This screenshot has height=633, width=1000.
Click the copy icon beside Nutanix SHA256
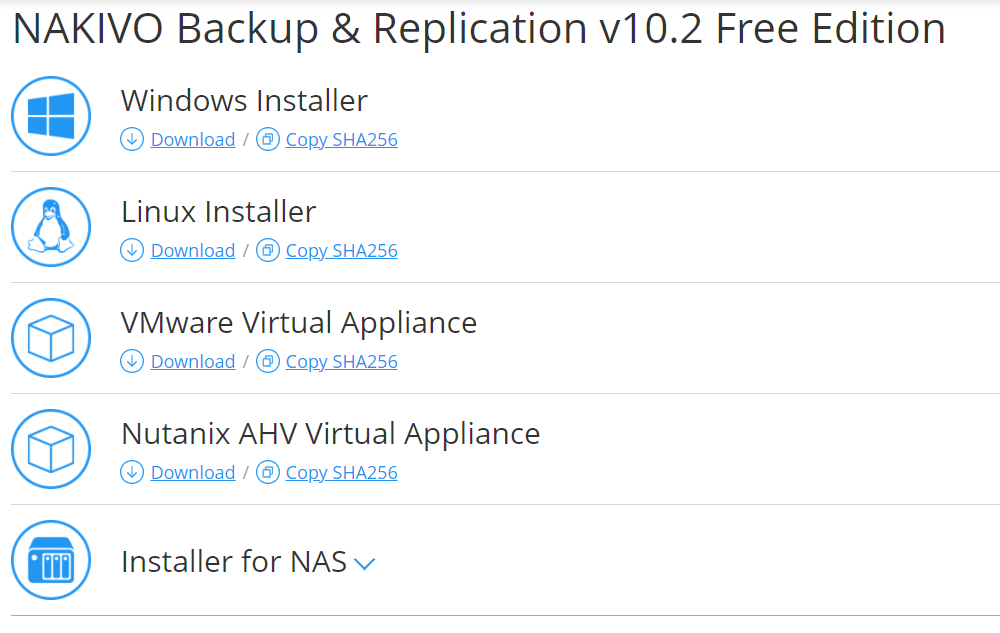click(268, 472)
